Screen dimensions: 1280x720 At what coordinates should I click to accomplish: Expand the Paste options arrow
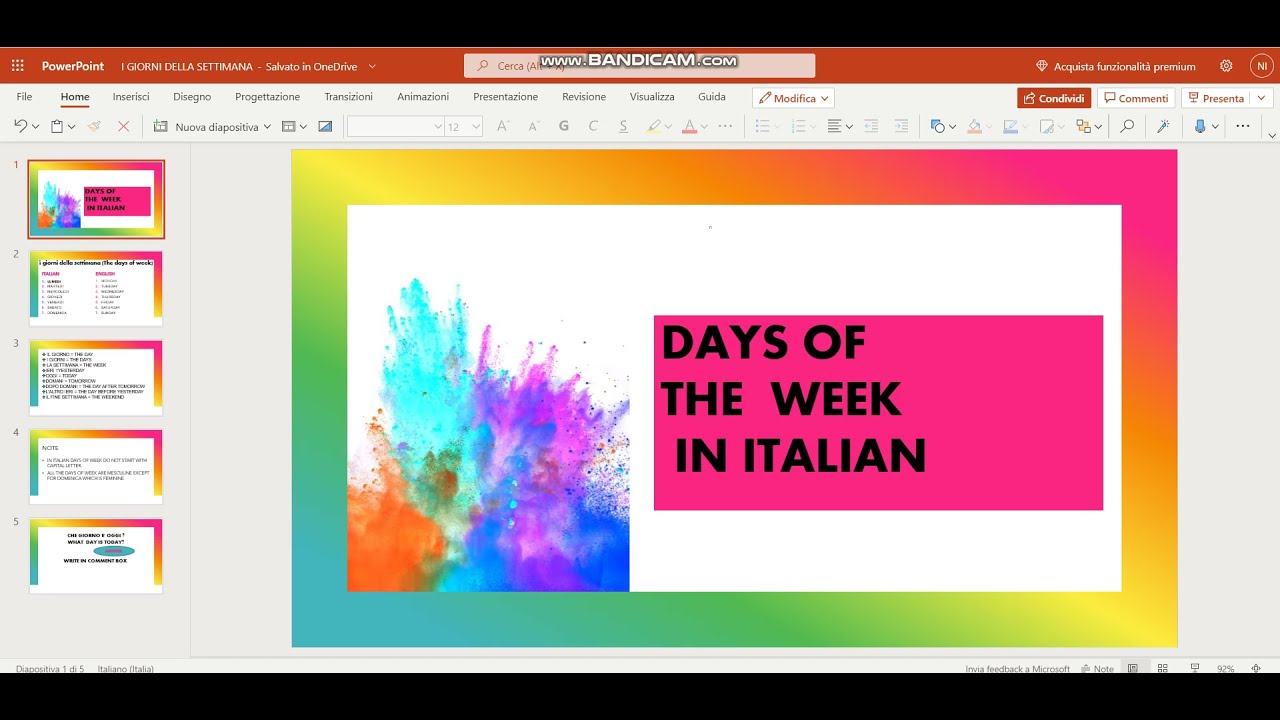pos(72,127)
